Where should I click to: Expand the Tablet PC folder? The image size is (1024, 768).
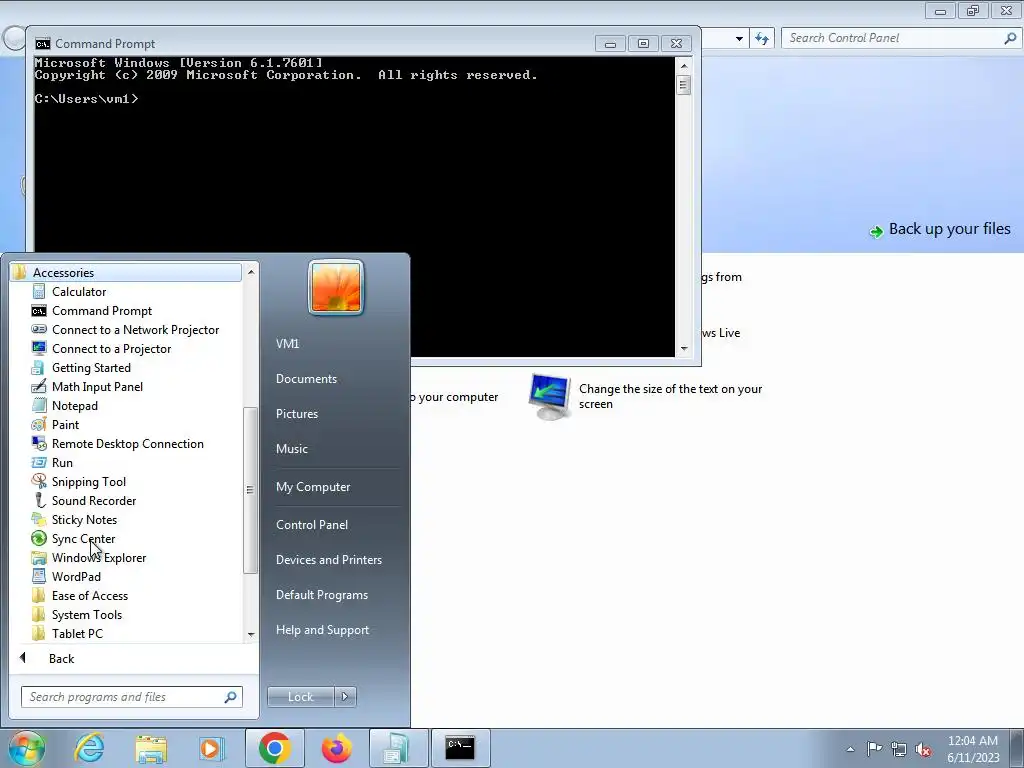(77, 633)
